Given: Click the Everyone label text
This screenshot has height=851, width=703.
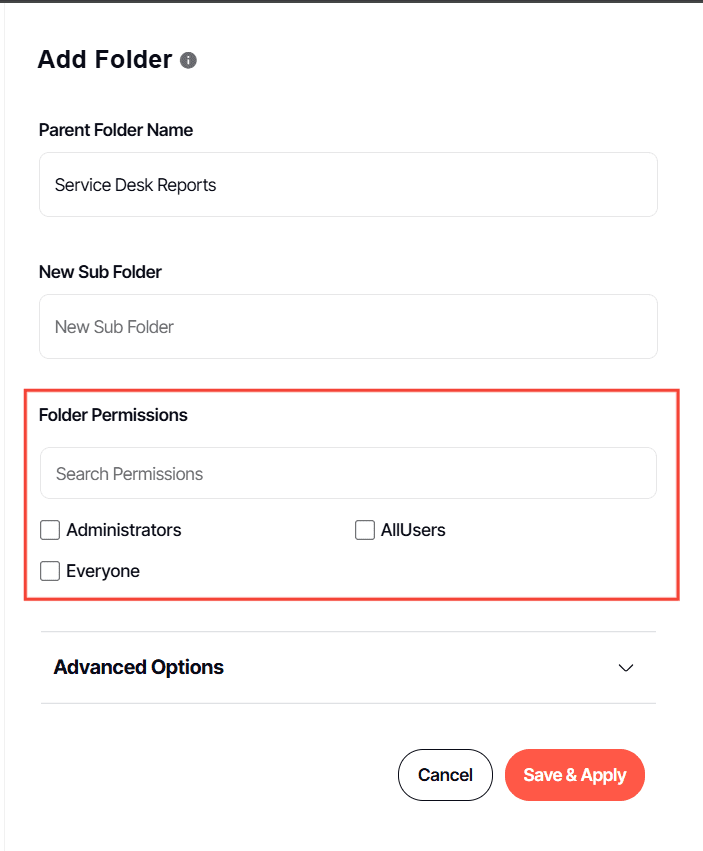Looking at the screenshot, I should [103, 571].
